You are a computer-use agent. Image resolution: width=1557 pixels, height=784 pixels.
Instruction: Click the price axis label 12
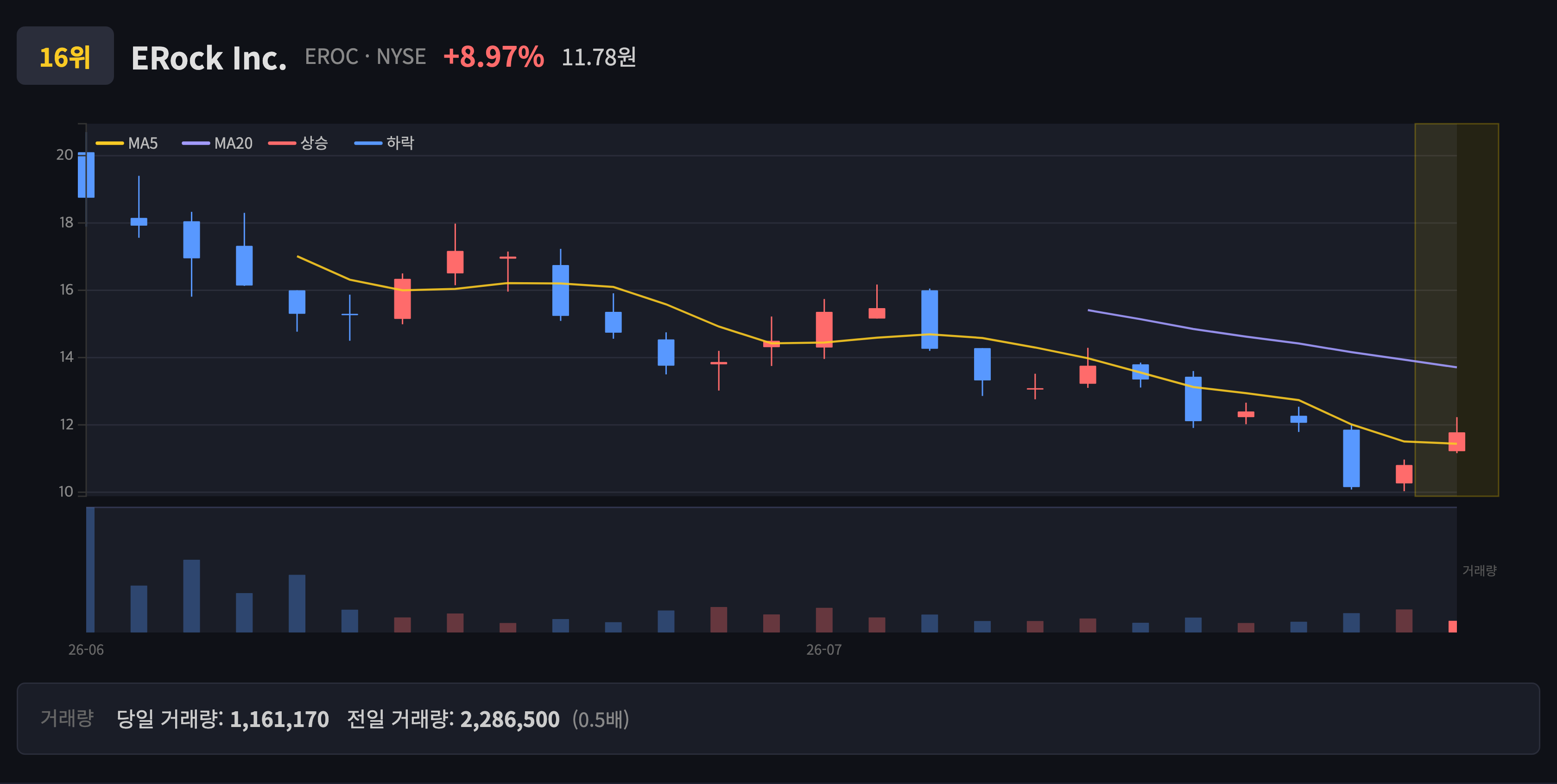click(x=66, y=424)
